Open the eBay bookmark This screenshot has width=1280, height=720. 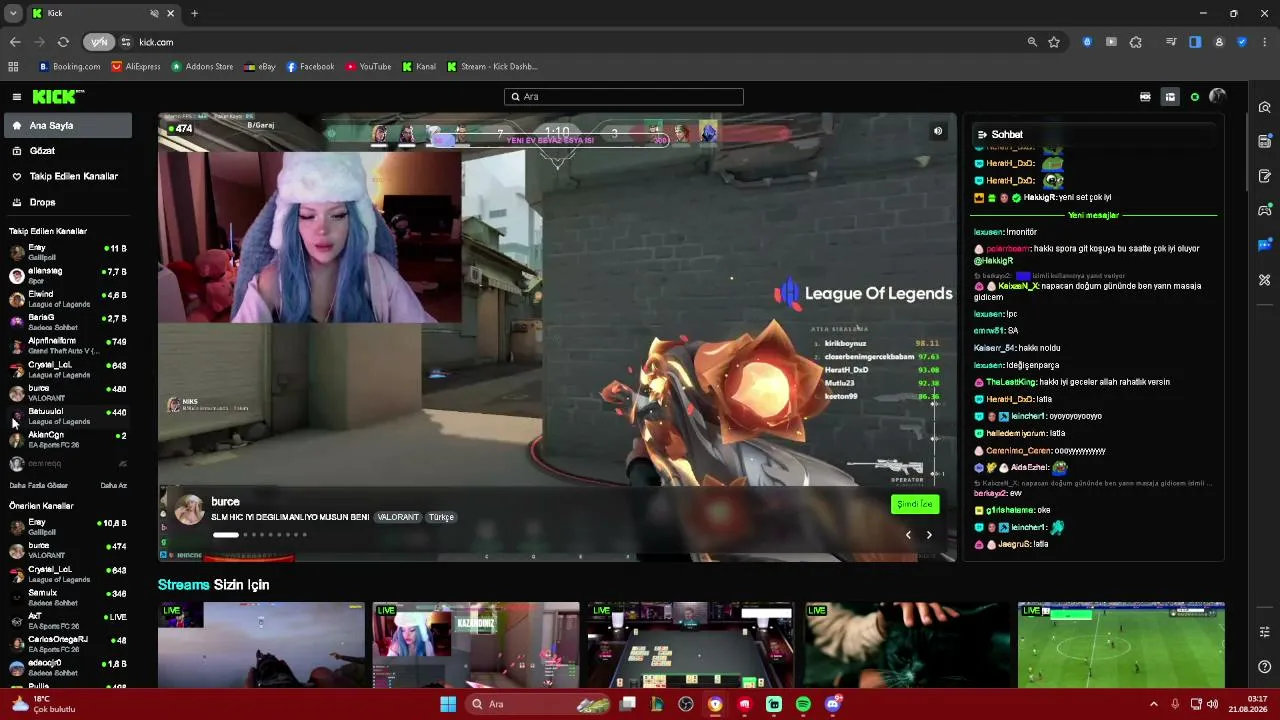pyautogui.click(x=260, y=67)
